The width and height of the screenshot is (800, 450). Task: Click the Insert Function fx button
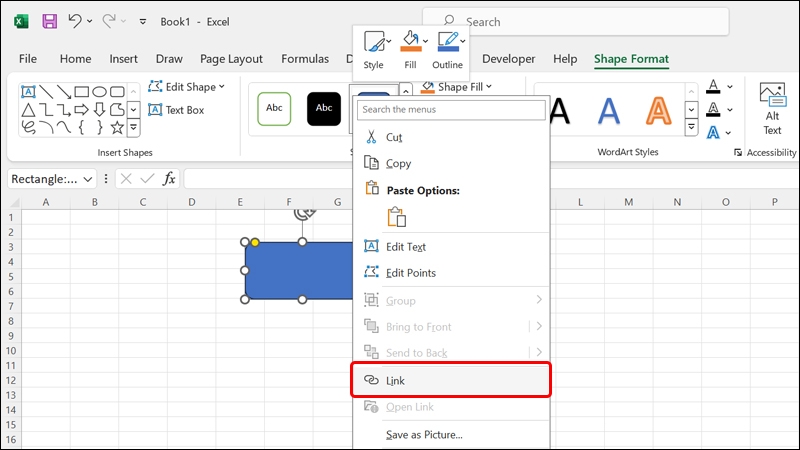tap(169, 179)
